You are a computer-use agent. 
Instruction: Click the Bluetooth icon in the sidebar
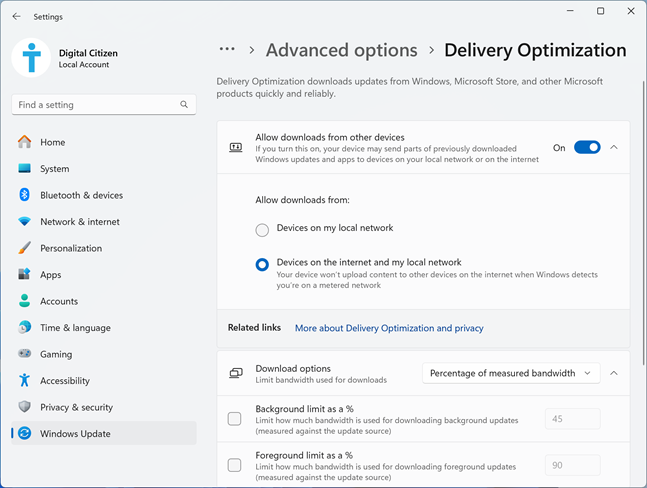point(25,195)
